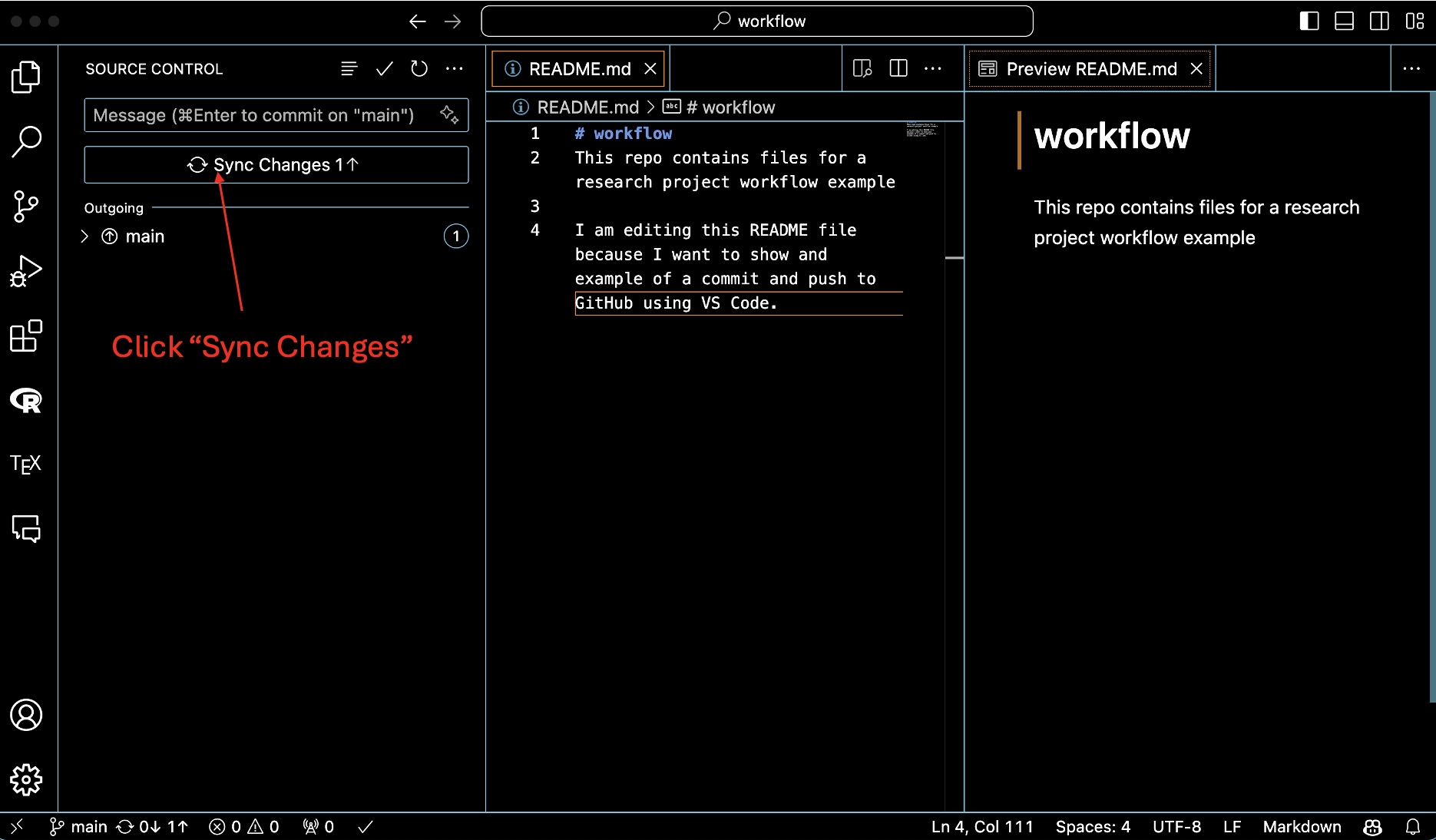This screenshot has width=1436, height=840.
Task: Open the Explorer view in activity bar
Action: tap(26, 77)
